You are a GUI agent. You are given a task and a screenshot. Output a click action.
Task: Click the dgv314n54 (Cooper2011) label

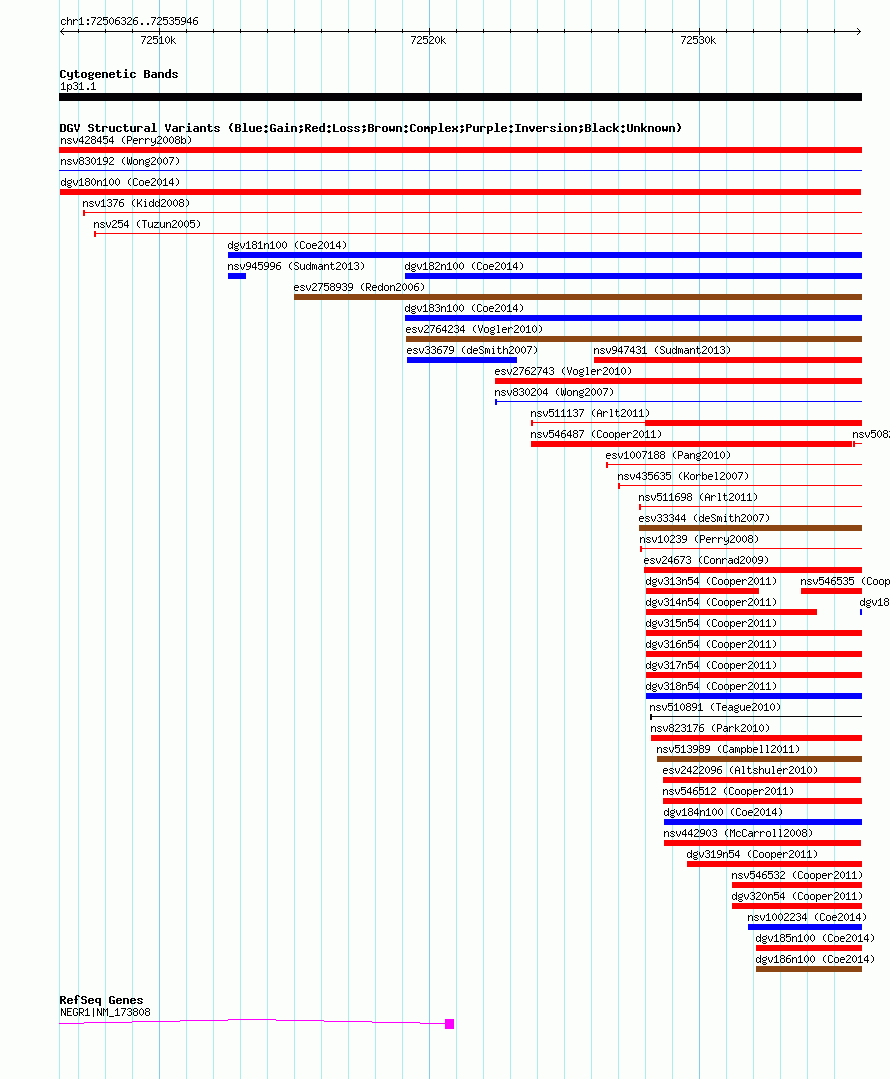[x=711, y=602]
